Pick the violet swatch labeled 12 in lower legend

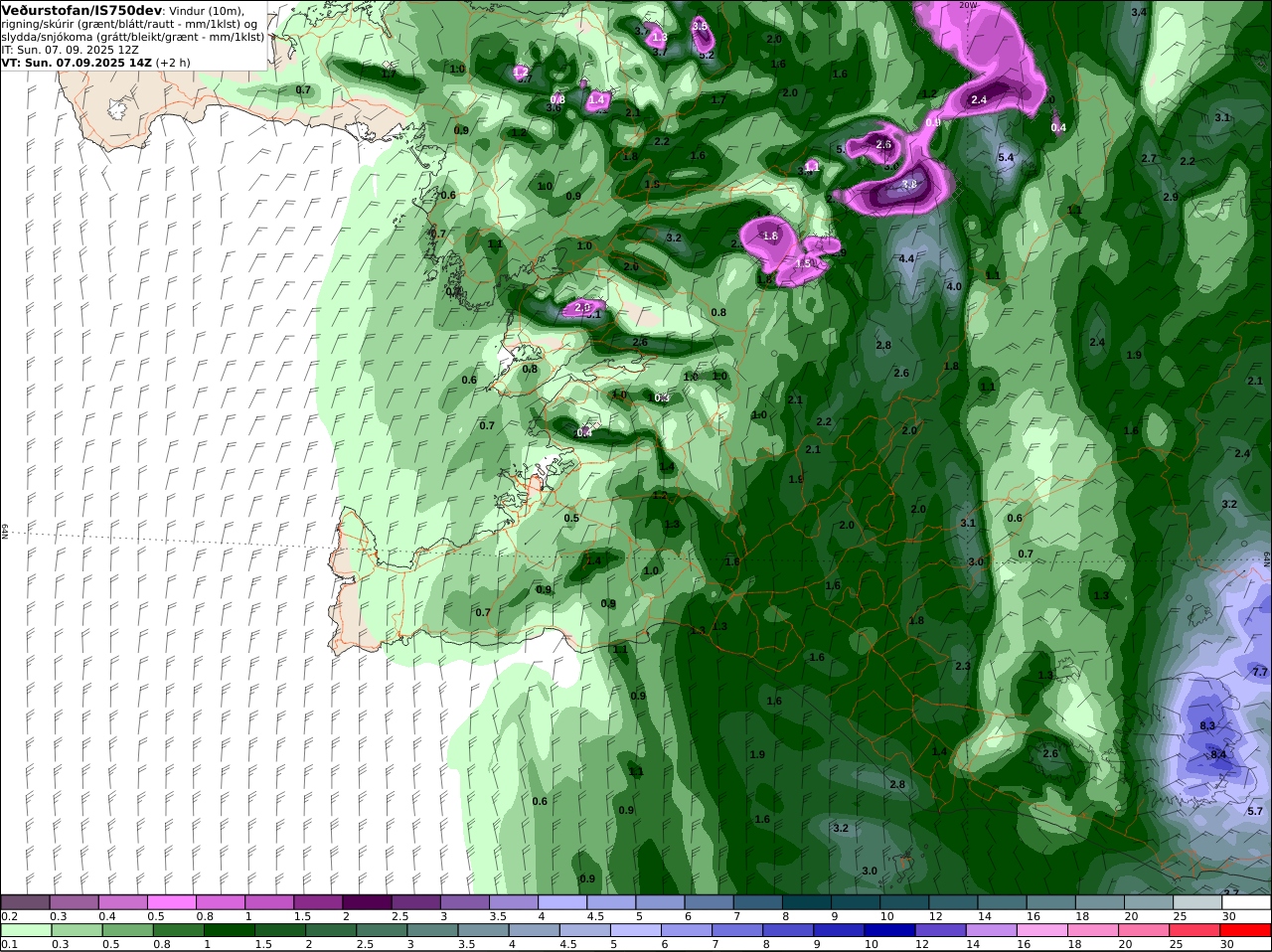tap(941, 930)
